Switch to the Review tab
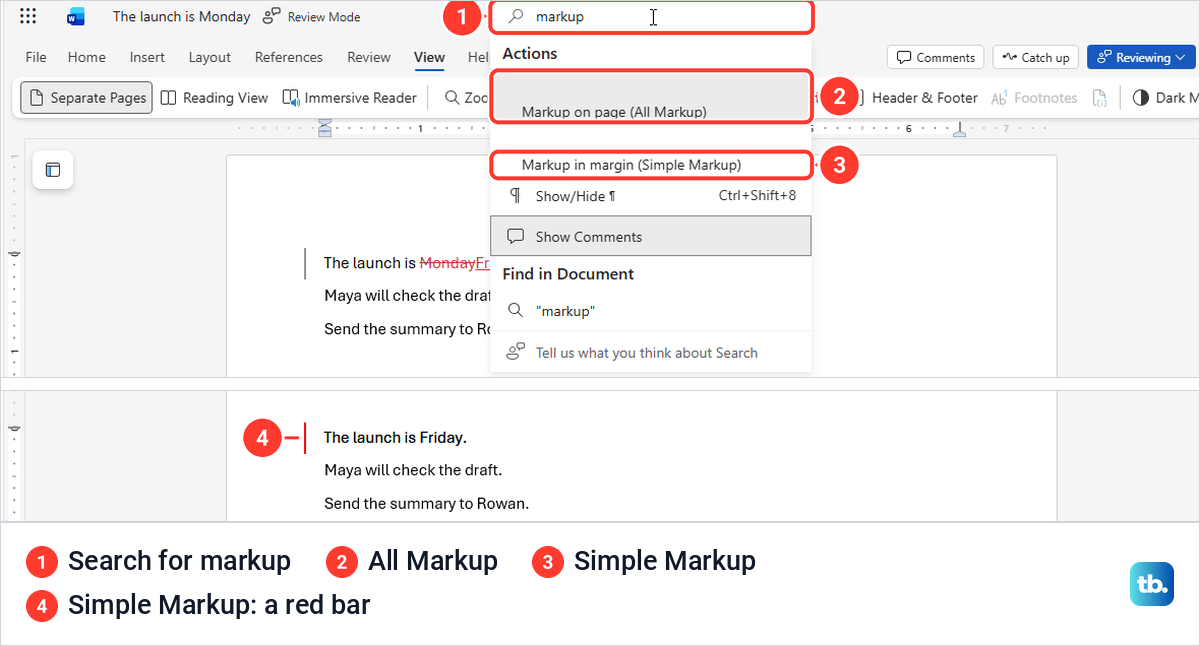This screenshot has width=1200, height=646. pyautogui.click(x=368, y=57)
